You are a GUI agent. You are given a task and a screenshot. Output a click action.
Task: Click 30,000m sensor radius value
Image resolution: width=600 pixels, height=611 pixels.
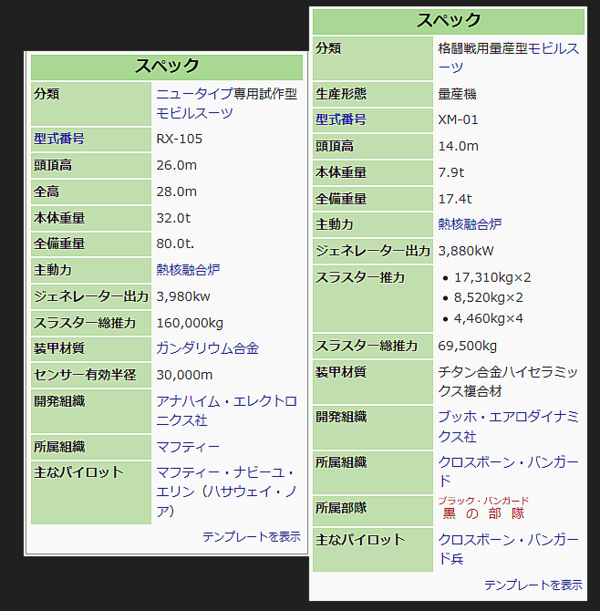(x=185, y=375)
